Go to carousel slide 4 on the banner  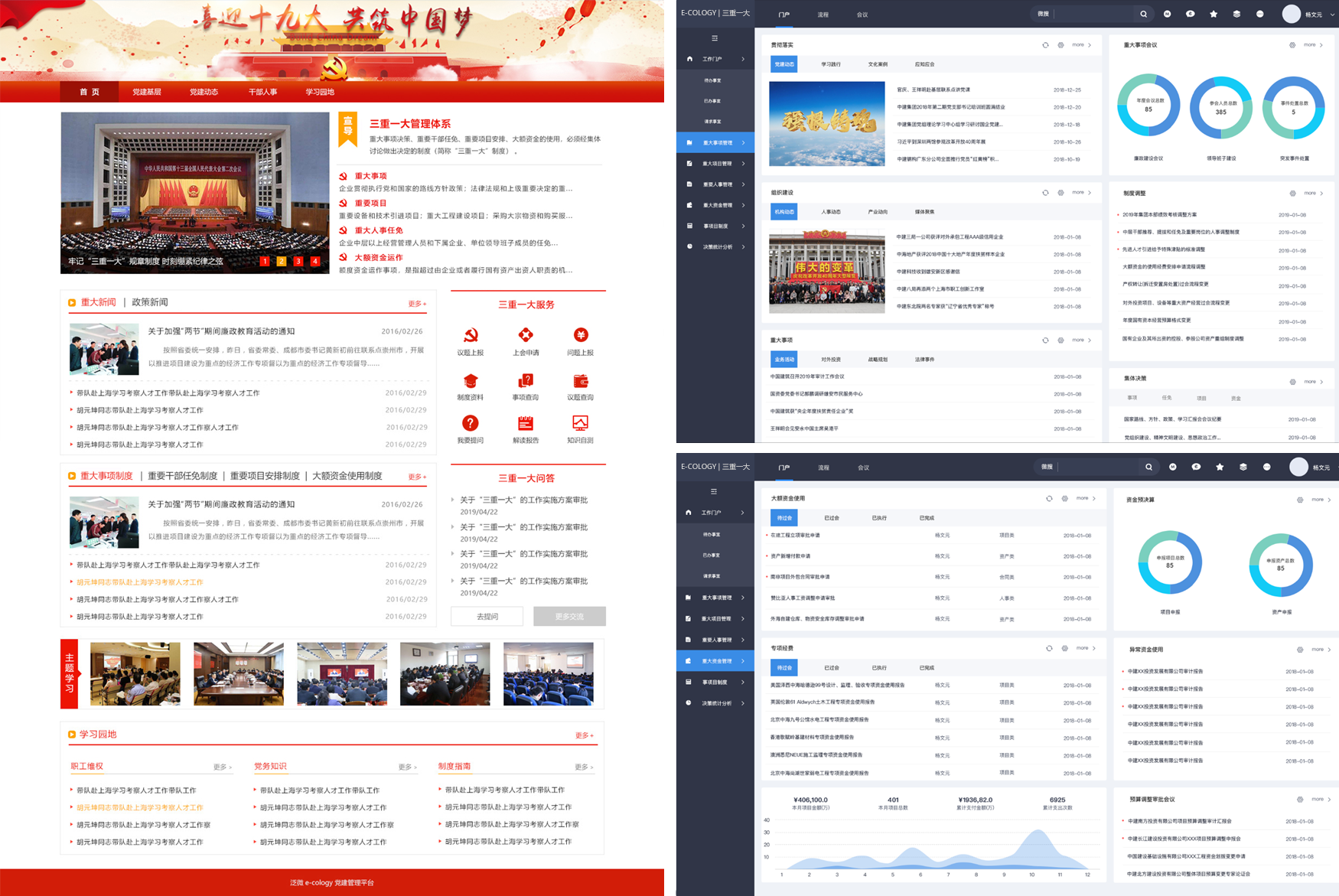314,262
